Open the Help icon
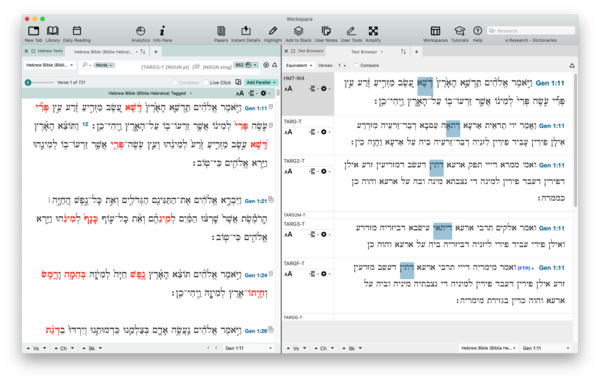 click(x=478, y=31)
